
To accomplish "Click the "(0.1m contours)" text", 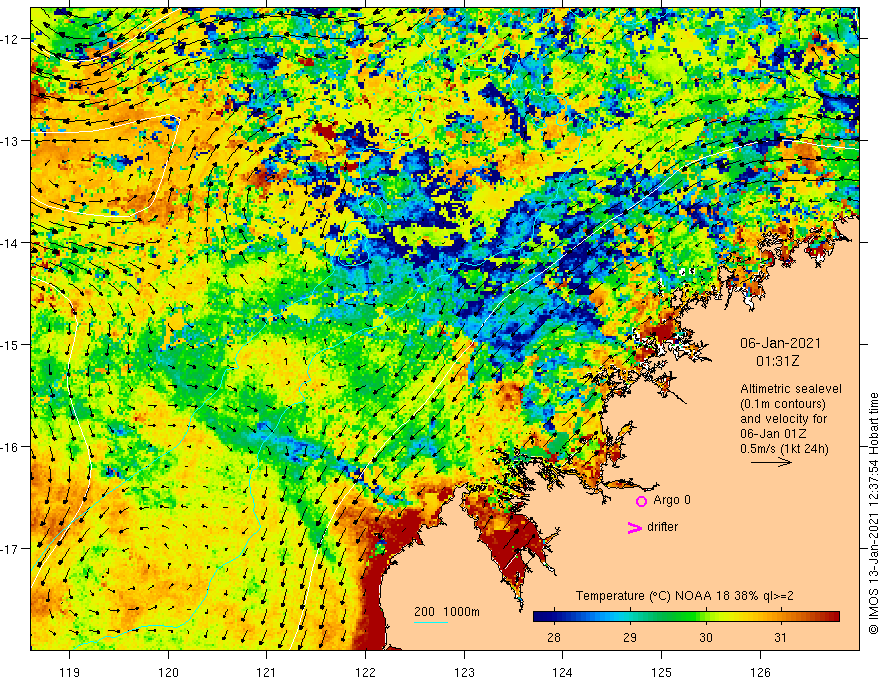I will 782,404.
